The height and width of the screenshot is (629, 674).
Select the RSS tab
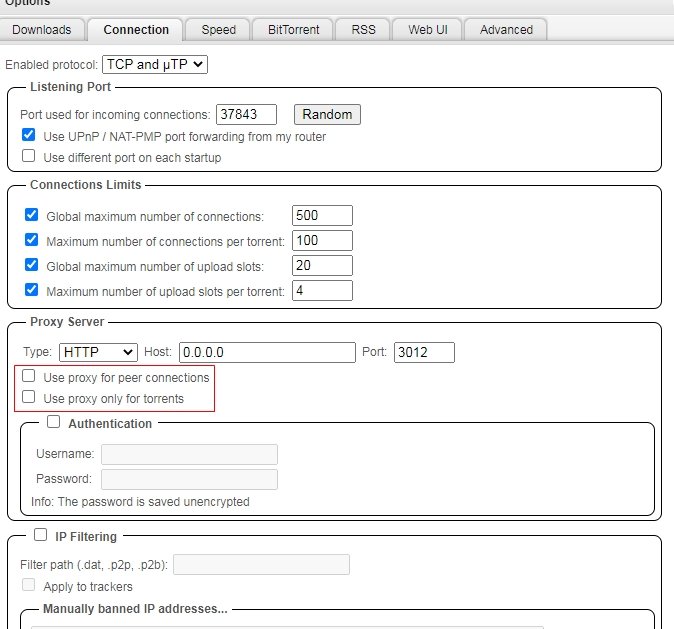(x=363, y=30)
